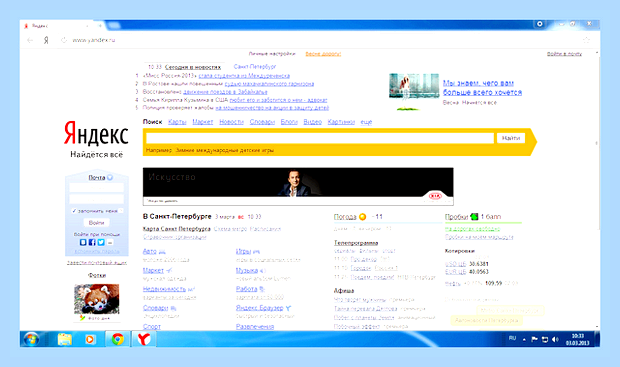Image resolution: width=620 pixels, height=367 pixels.
Task: Click the network tray icon
Action: pos(545,339)
